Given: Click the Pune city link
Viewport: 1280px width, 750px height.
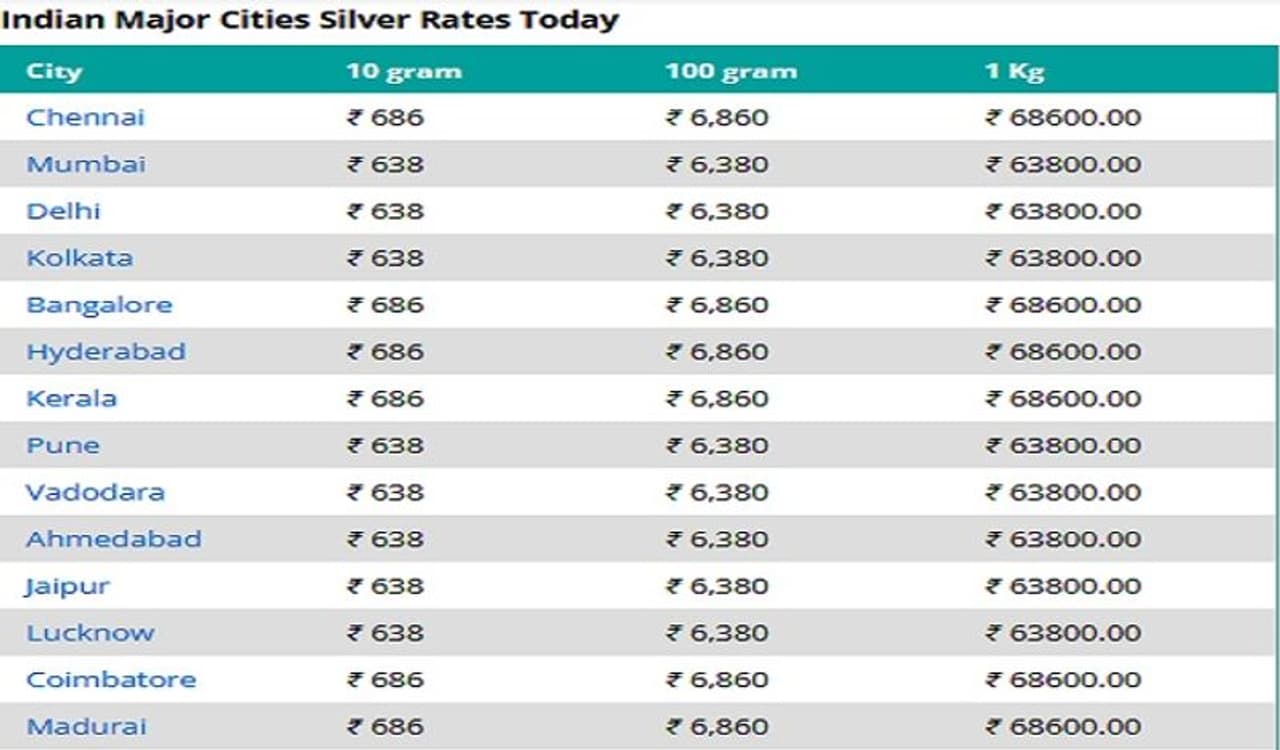Looking at the screenshot, I should [x=63, y=445].
